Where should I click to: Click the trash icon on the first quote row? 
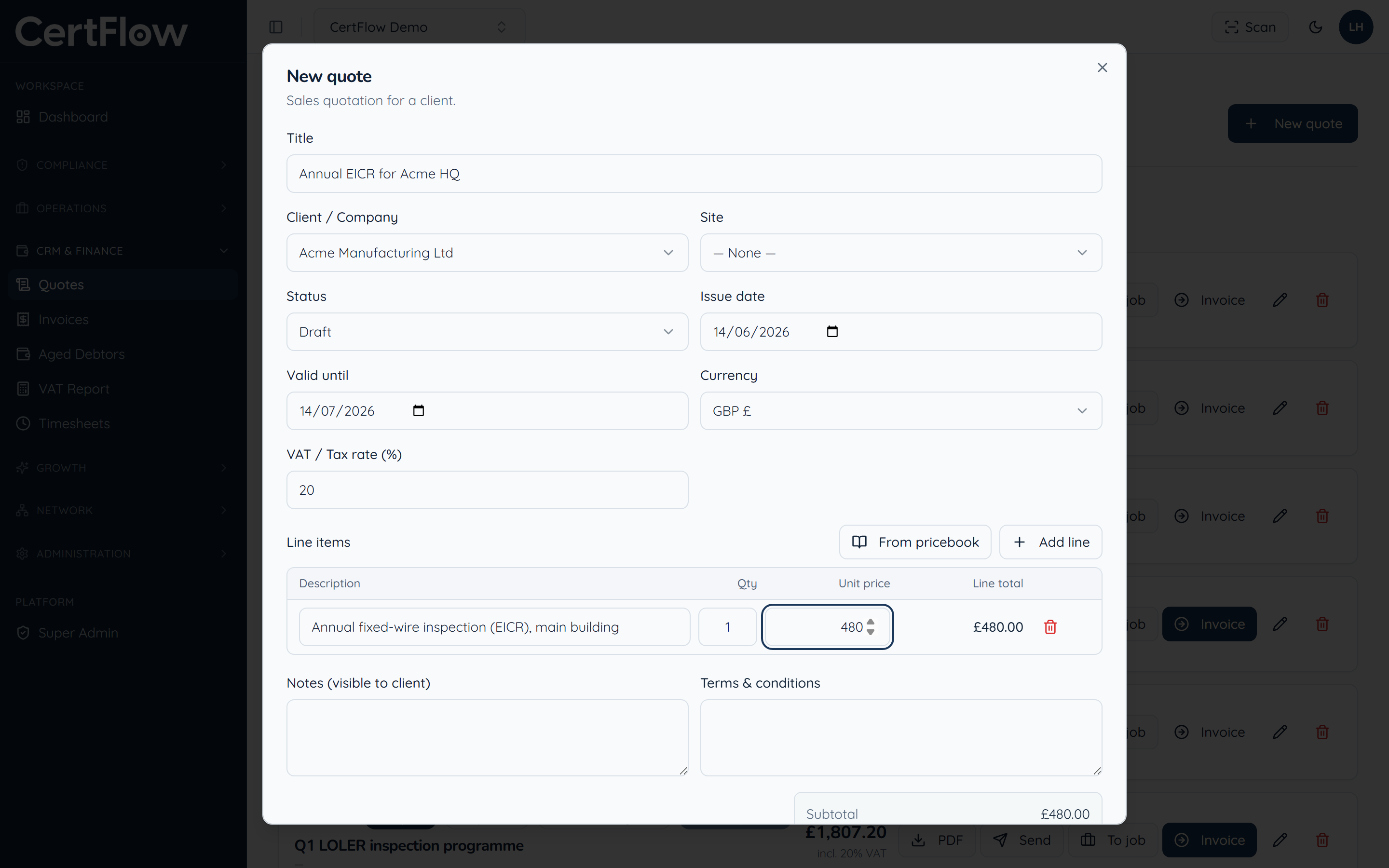[x=1322, y=299]
